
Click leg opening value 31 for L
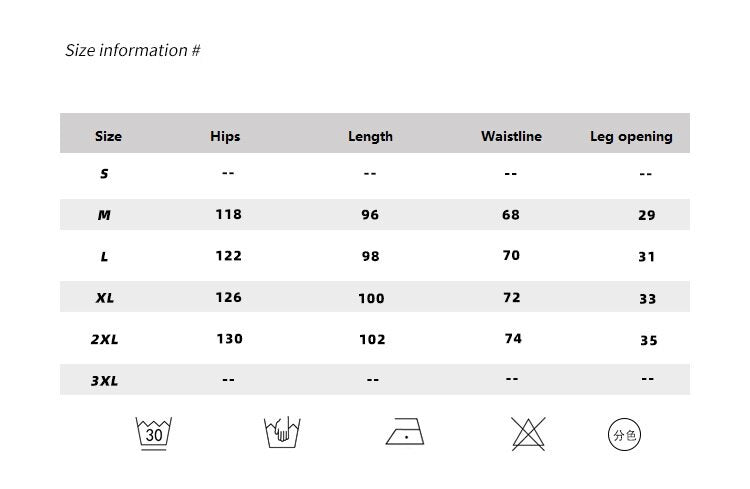pyautogui.click(x=647, y=257)
